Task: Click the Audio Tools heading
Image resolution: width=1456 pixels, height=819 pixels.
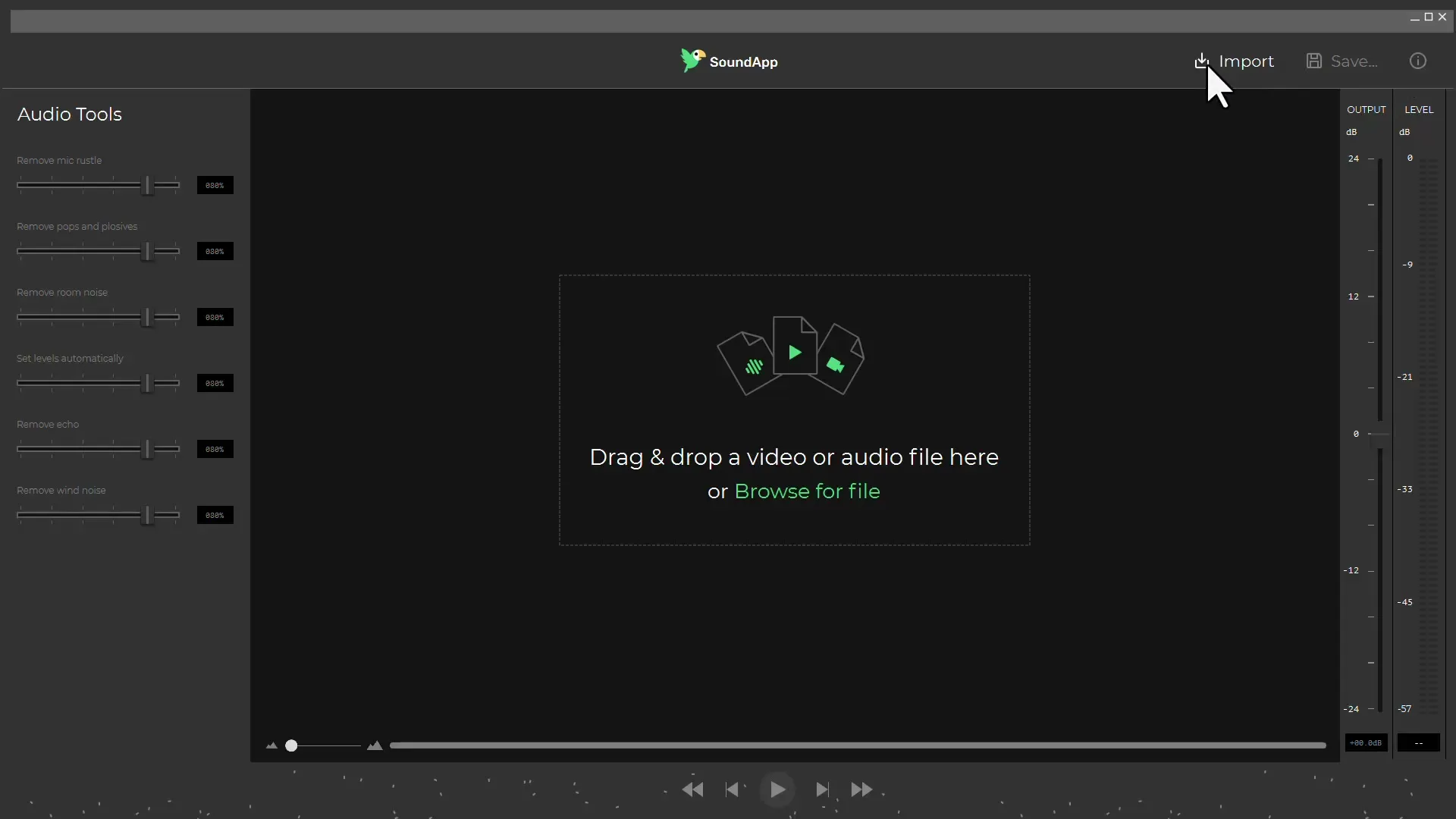Action: (70, 115)
